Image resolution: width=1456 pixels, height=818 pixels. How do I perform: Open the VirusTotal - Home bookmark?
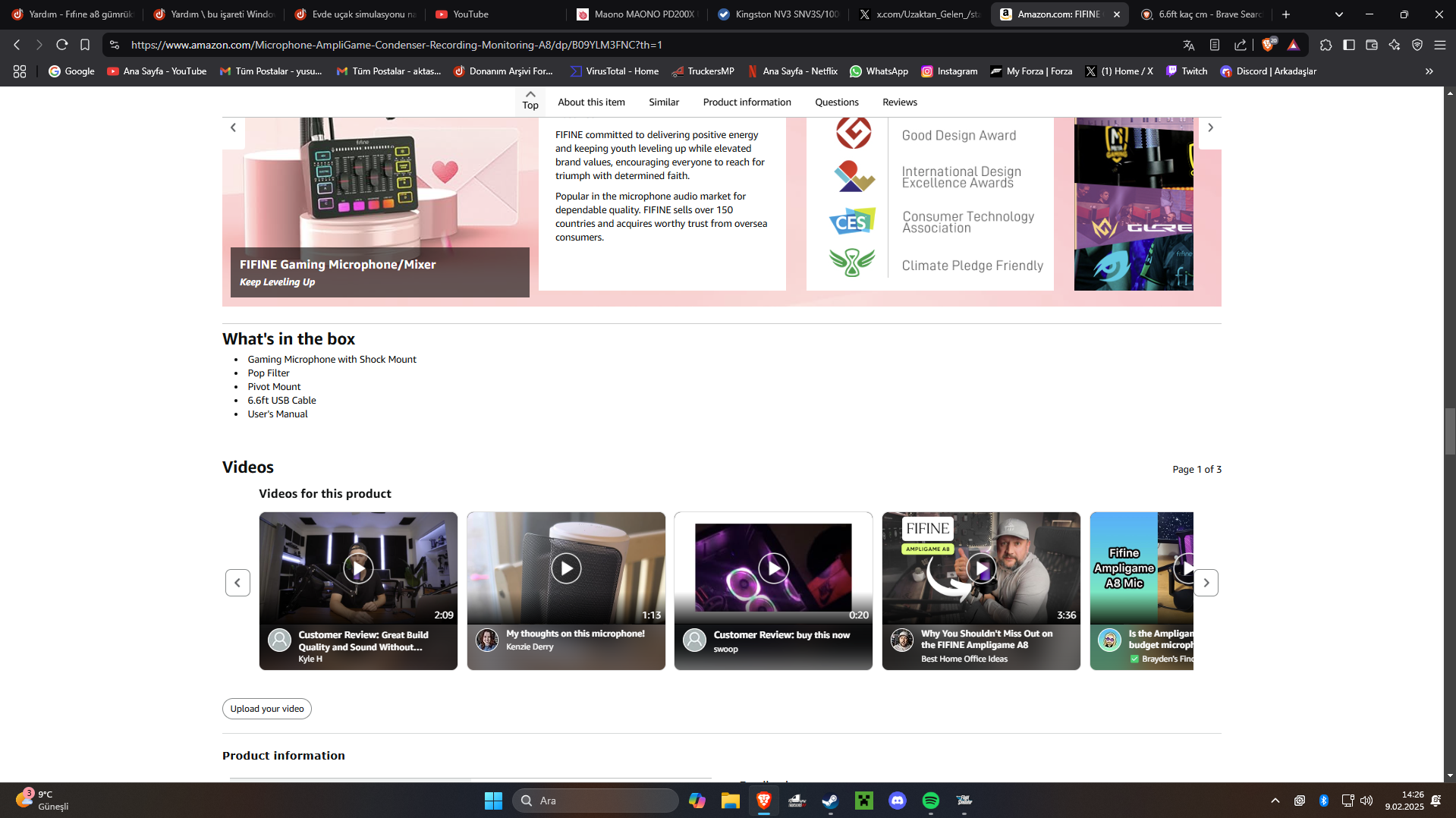(x=615, y=71)
